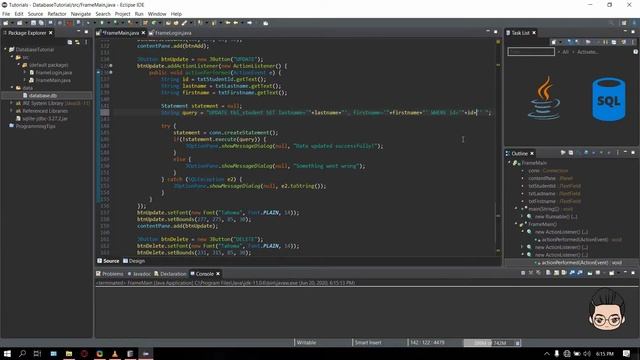Click the Run green play toolbar icon
The width and height of the screenshot is (640, 360).
click(x=102, y=23)
